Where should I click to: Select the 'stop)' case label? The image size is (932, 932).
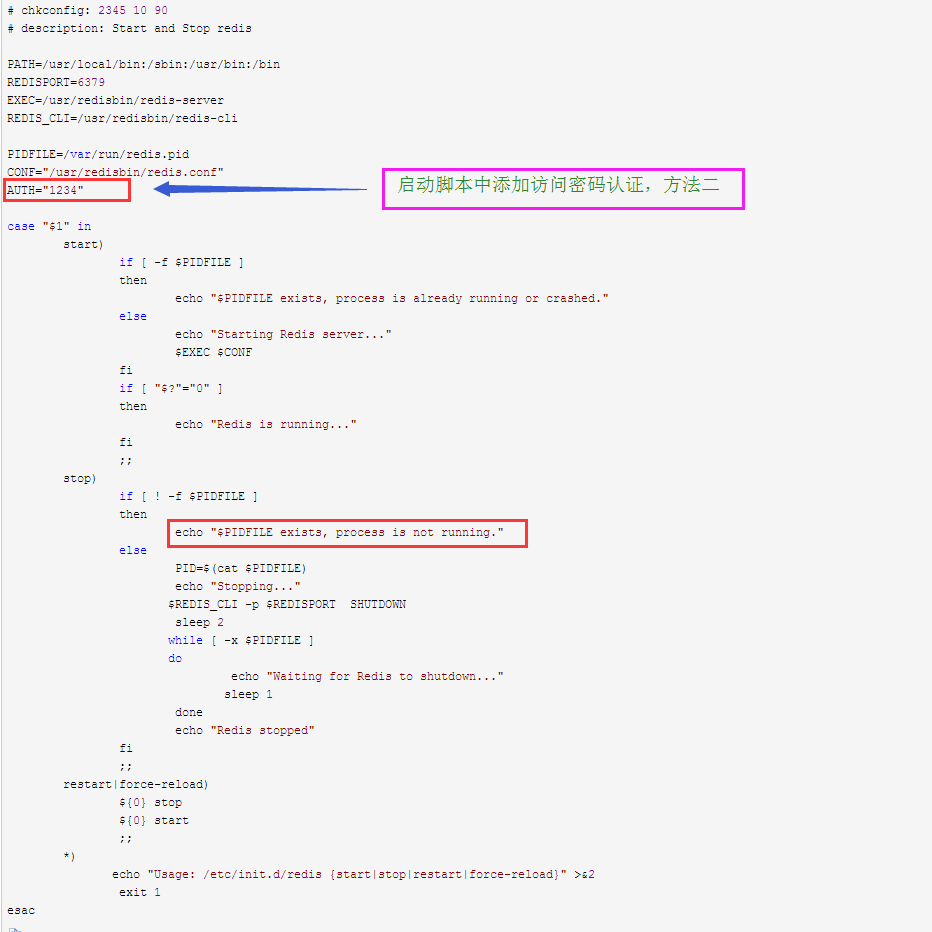coord(80,478)
